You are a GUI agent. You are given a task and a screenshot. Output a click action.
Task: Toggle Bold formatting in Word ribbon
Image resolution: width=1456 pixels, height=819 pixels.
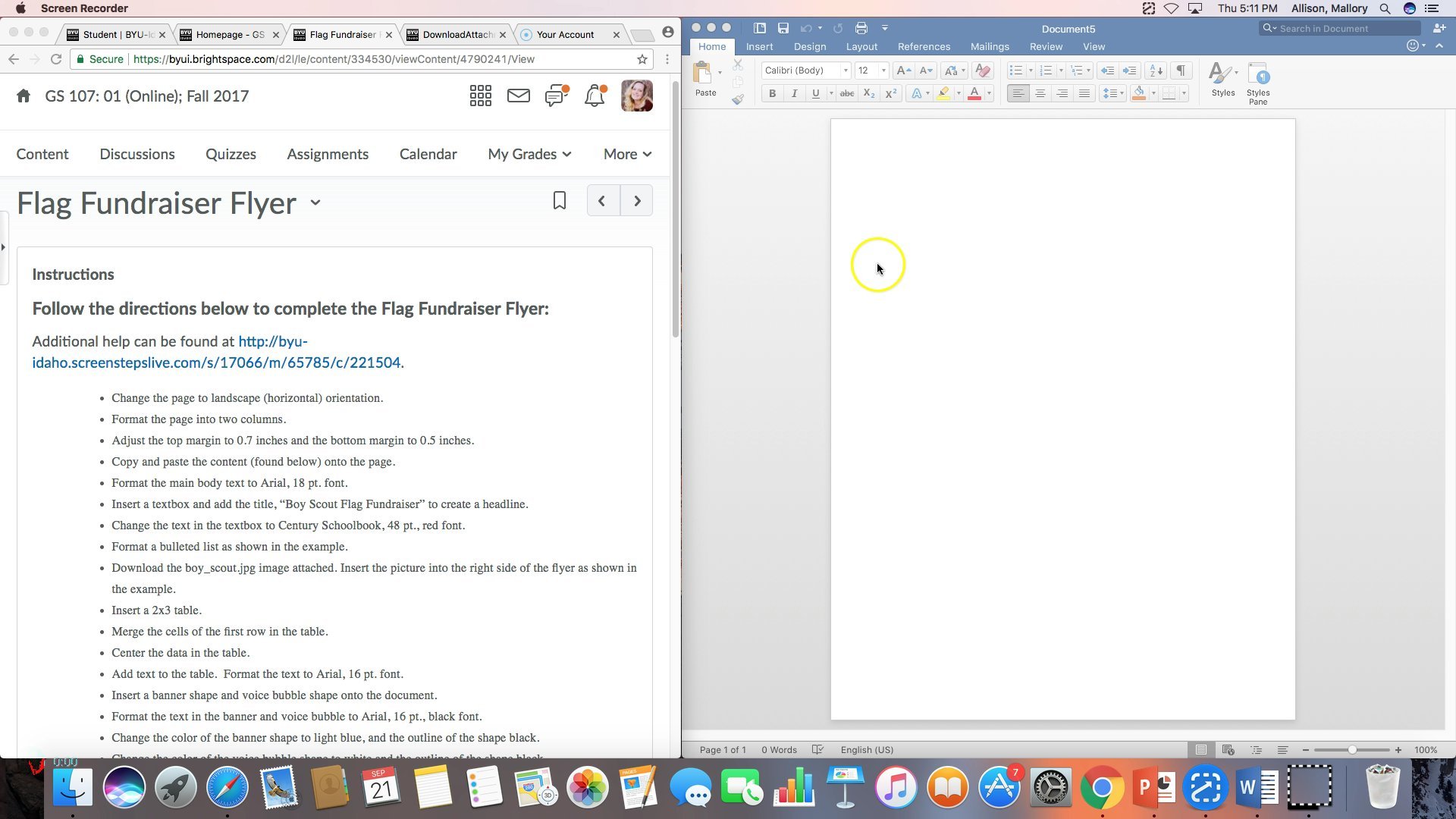tap(772, 93)
